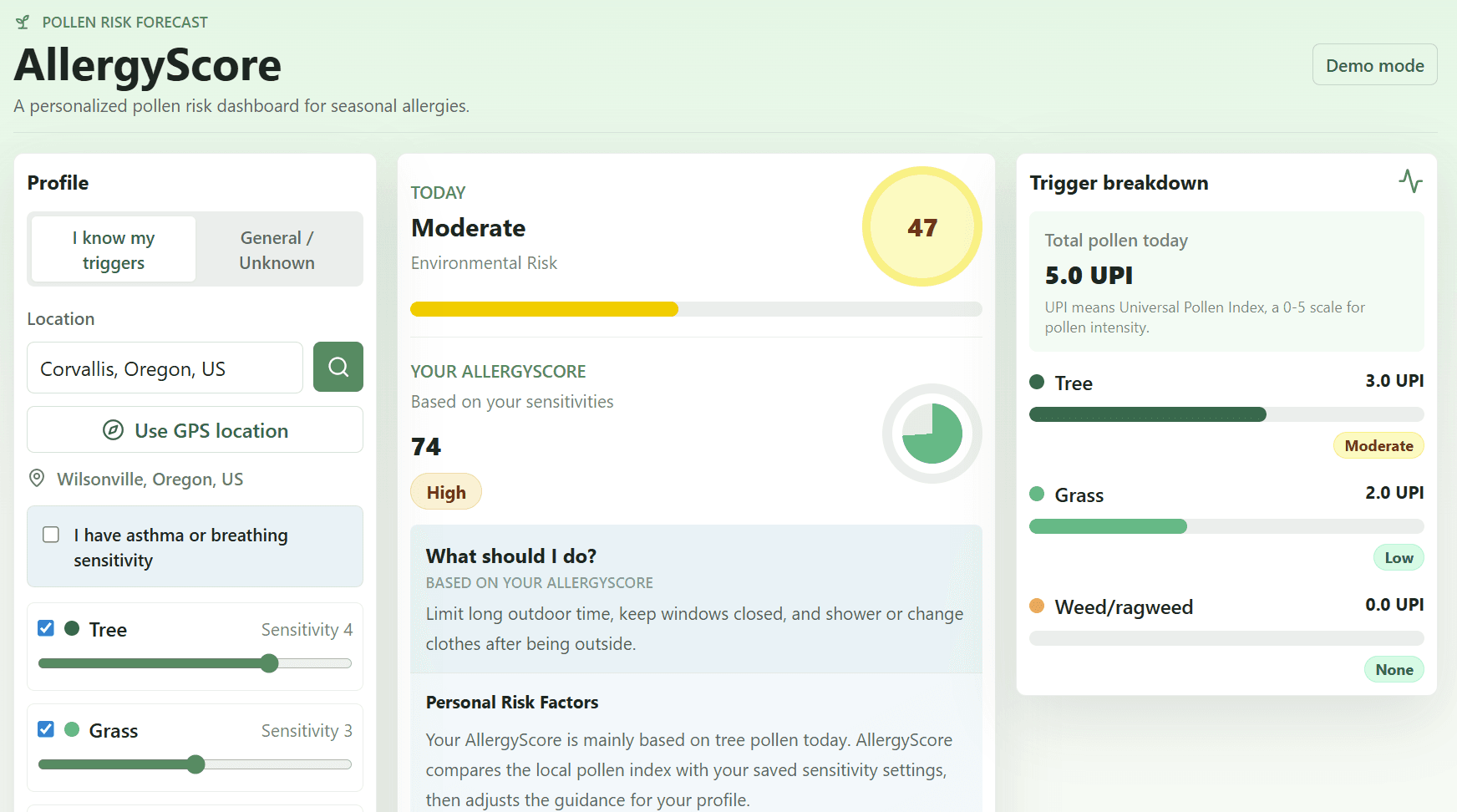Image resolution: width=1457 pixels, height=812 pixels.
Task: Click the Low badge under Grass
Action: coord(1399,558)
